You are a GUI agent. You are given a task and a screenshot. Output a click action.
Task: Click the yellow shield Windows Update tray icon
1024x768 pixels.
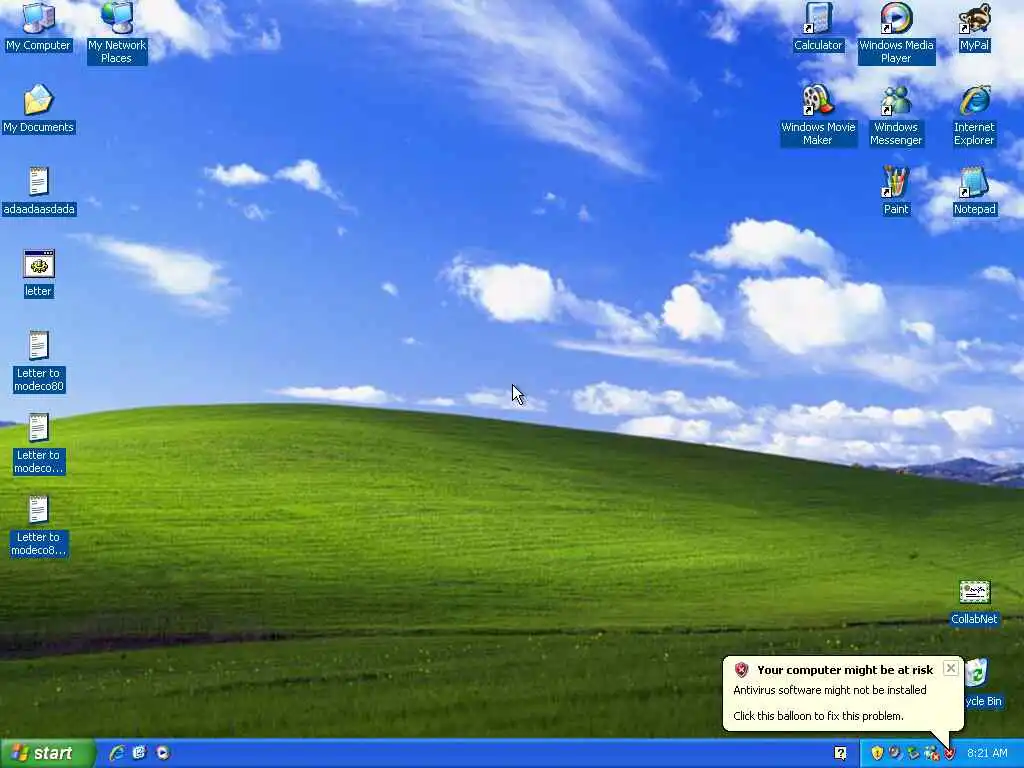pos(877,753)
